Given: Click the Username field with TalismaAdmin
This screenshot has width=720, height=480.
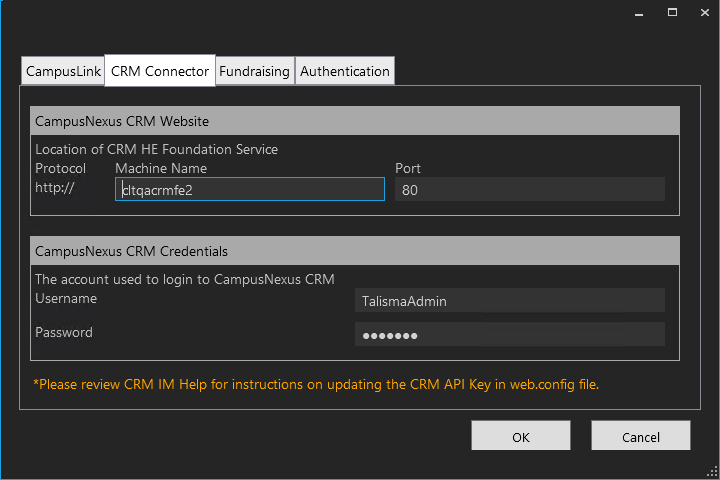Looking at the screenshot, I should coord(510,300).
